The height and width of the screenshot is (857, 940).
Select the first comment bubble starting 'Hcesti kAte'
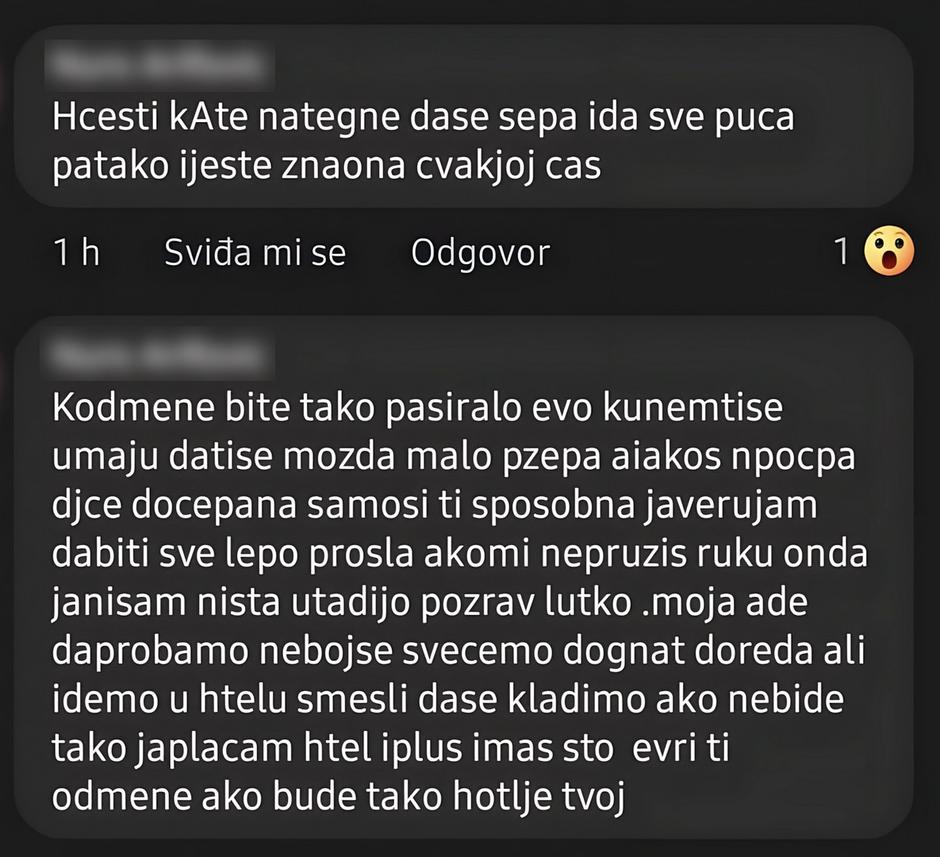point(463,117)
